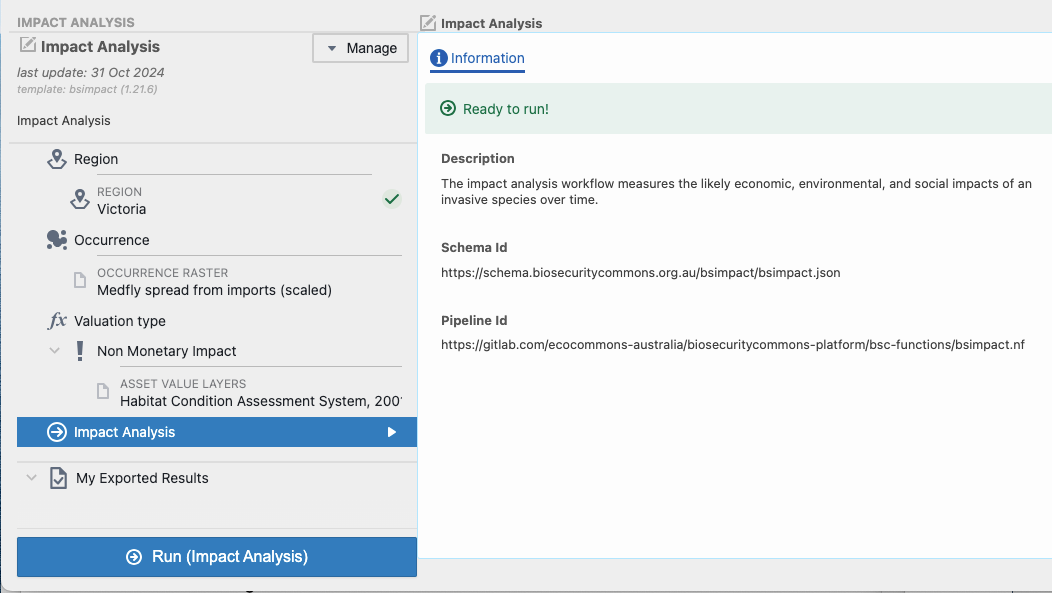Click the green checkmark next to Victoria
1052x593 pixels.
coord(392,199)
